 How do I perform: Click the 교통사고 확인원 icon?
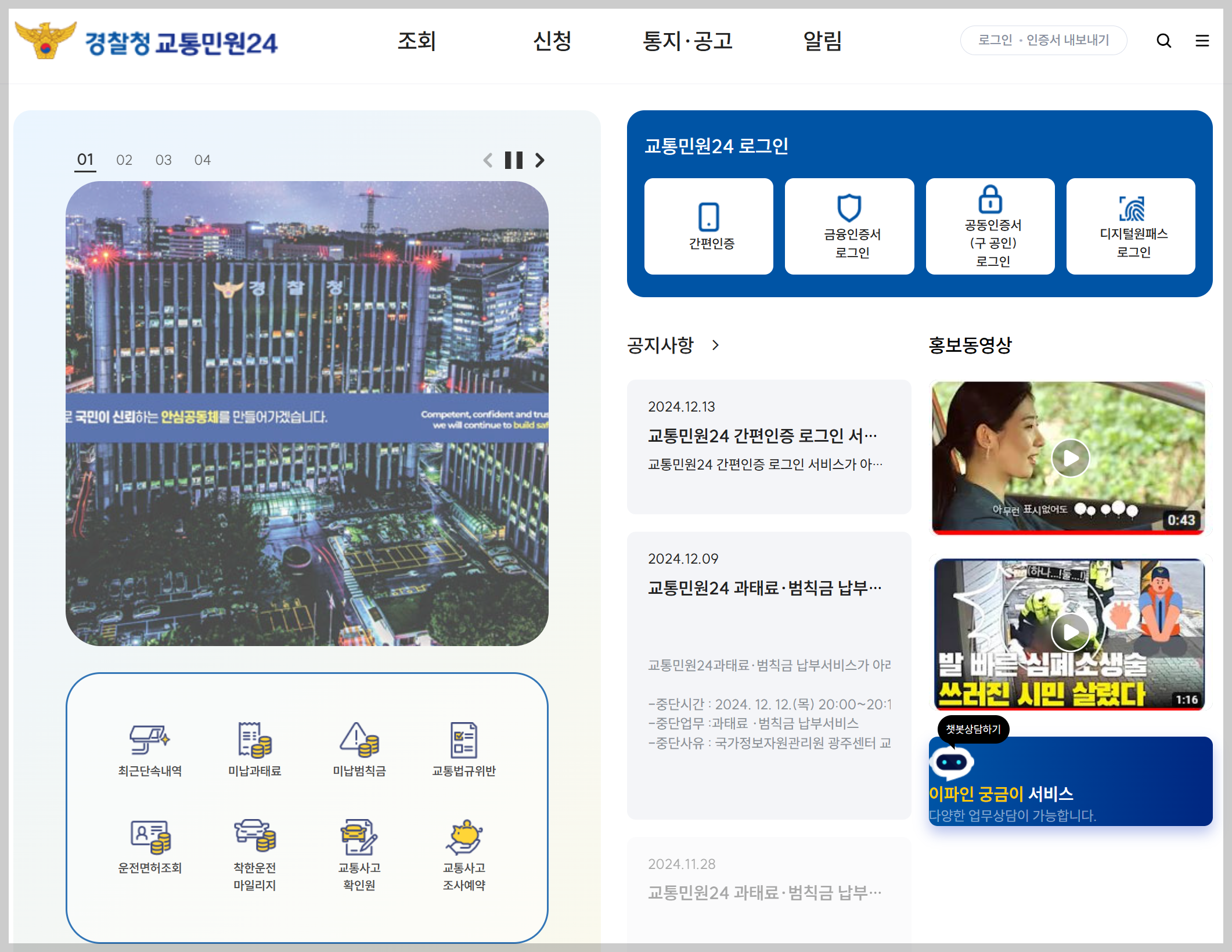359,837
